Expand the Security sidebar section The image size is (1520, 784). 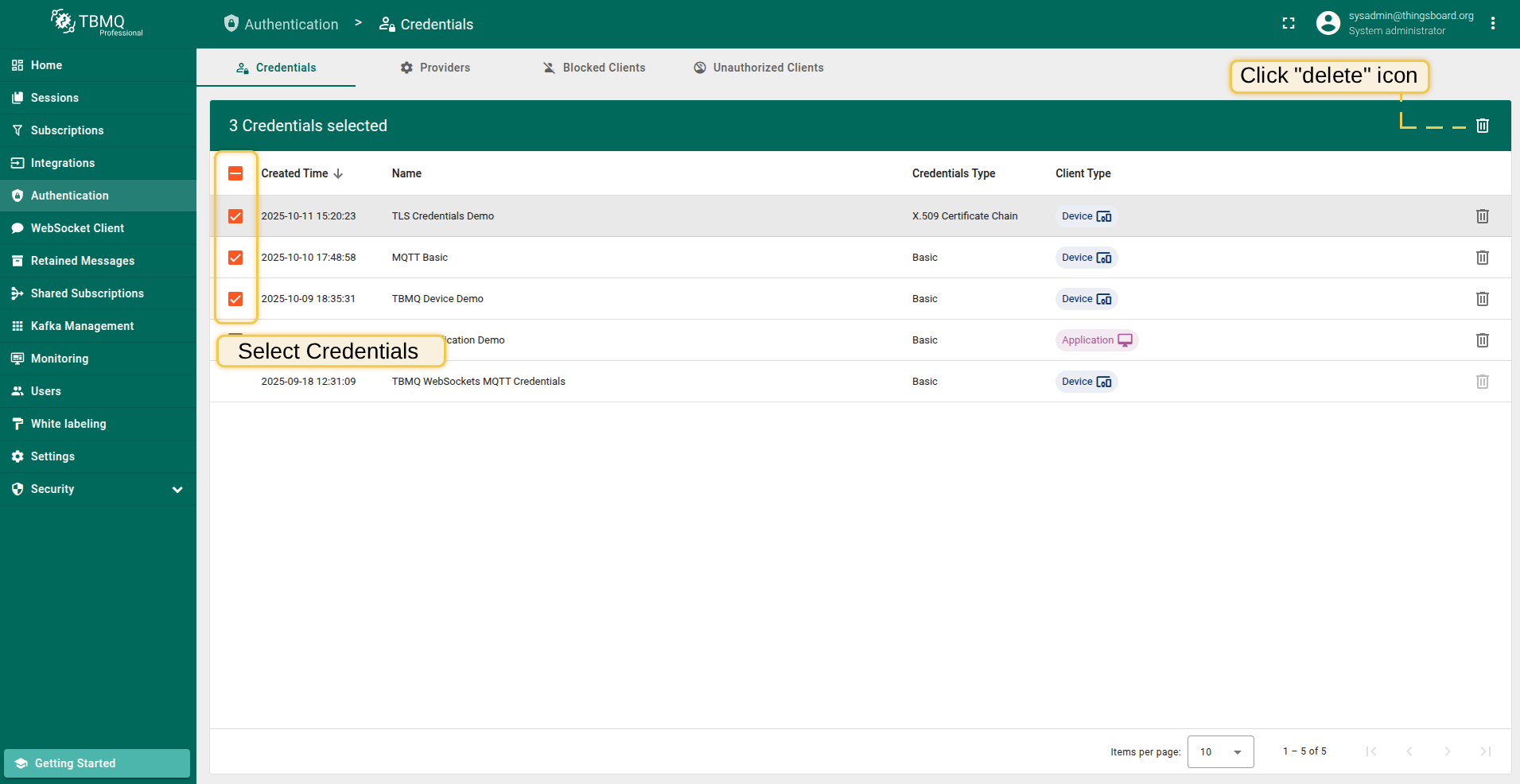pos(177,490)
